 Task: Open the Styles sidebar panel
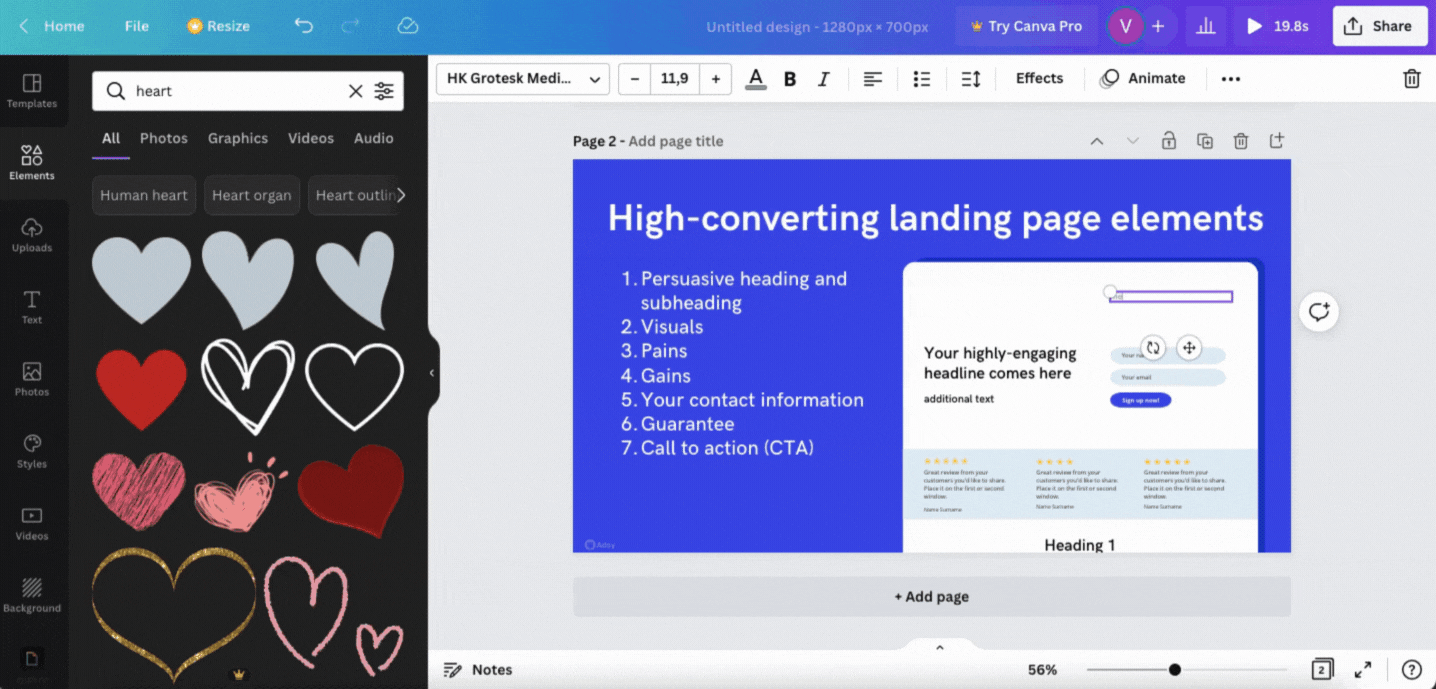pyautogui.click(x=32, y=451)
